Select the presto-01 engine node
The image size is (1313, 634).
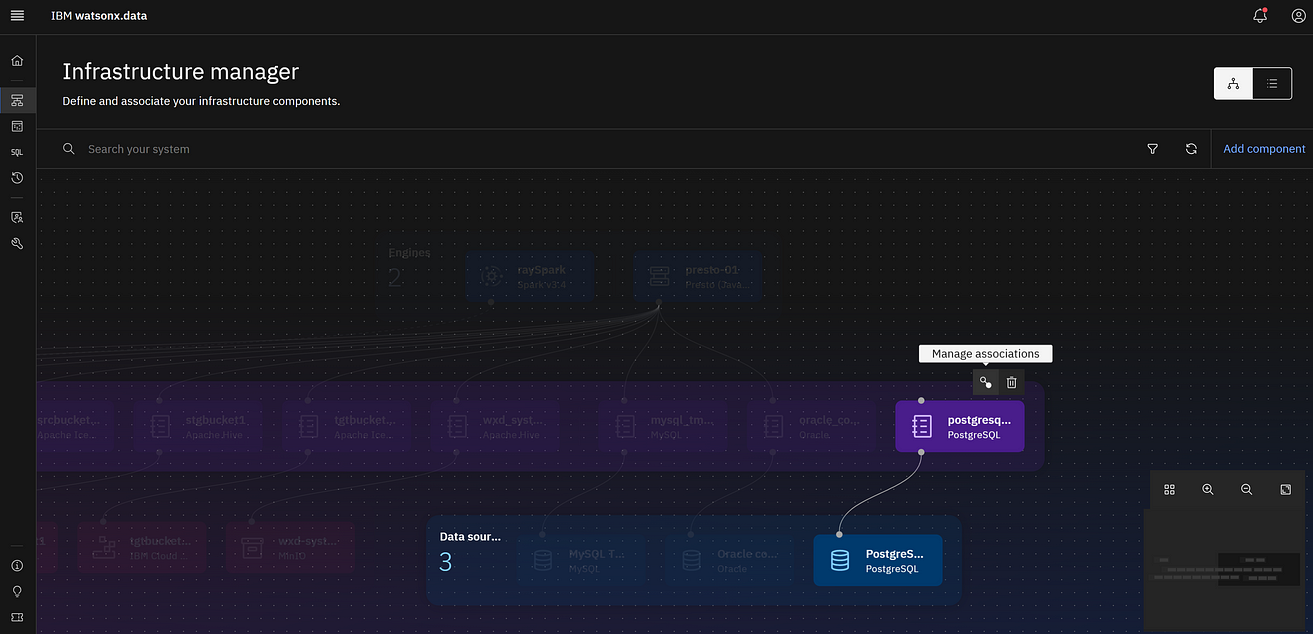(x=699, y=276)
